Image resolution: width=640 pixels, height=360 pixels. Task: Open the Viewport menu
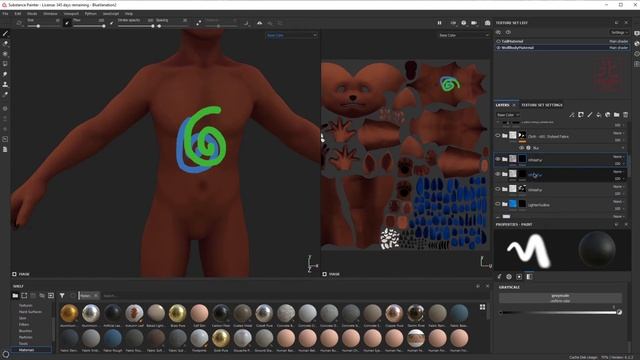[71, 13]
